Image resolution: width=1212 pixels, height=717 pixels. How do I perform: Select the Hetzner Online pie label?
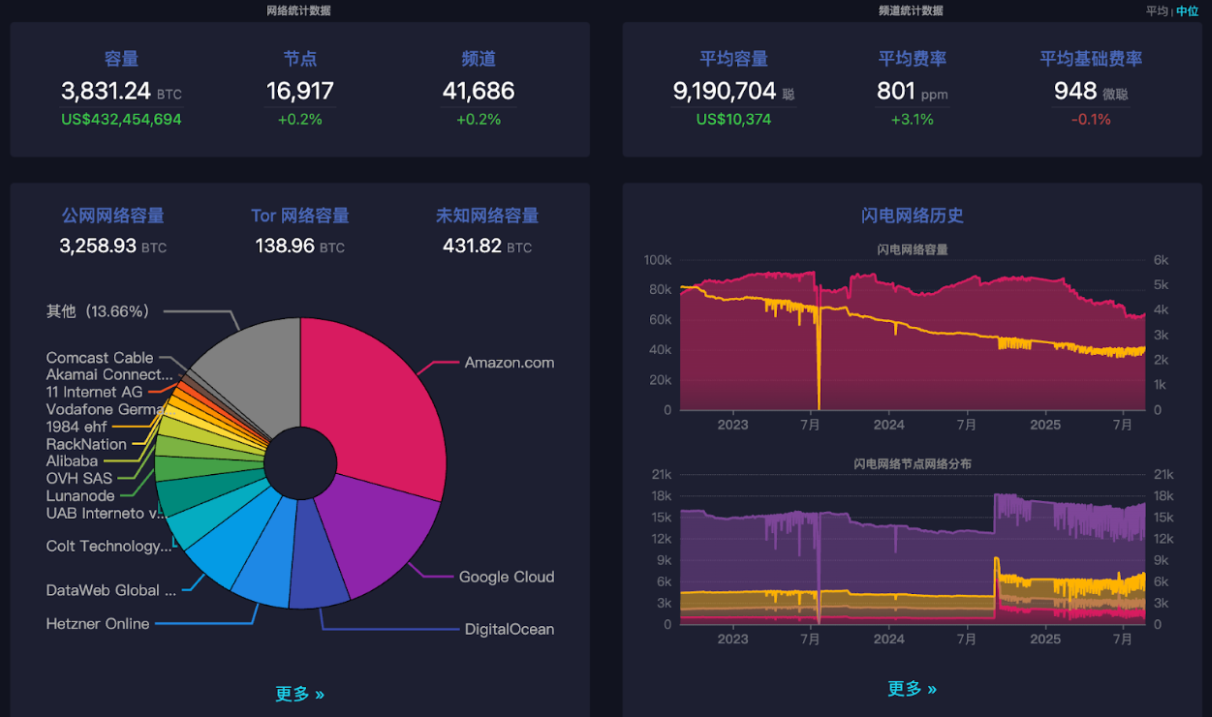98,624
